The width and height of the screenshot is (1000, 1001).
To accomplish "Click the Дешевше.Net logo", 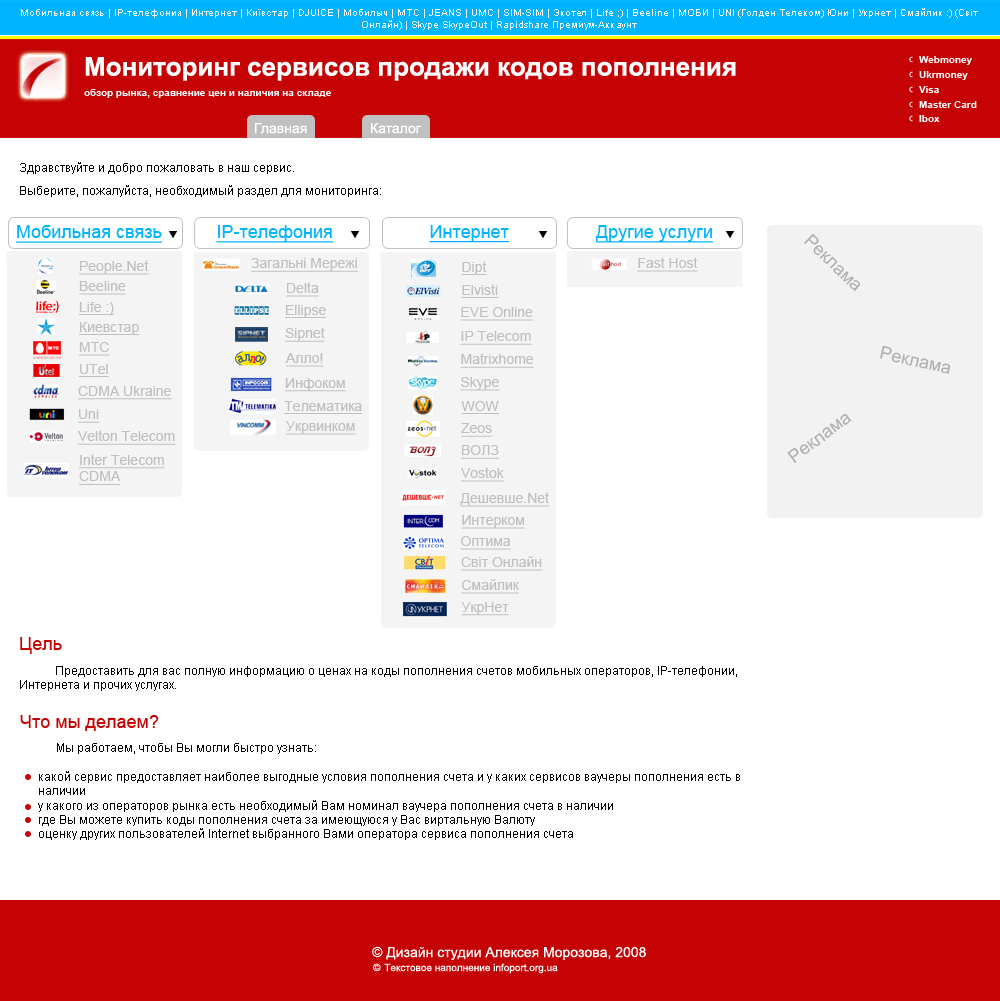I will pyautogui.click(x=423, y=497).
